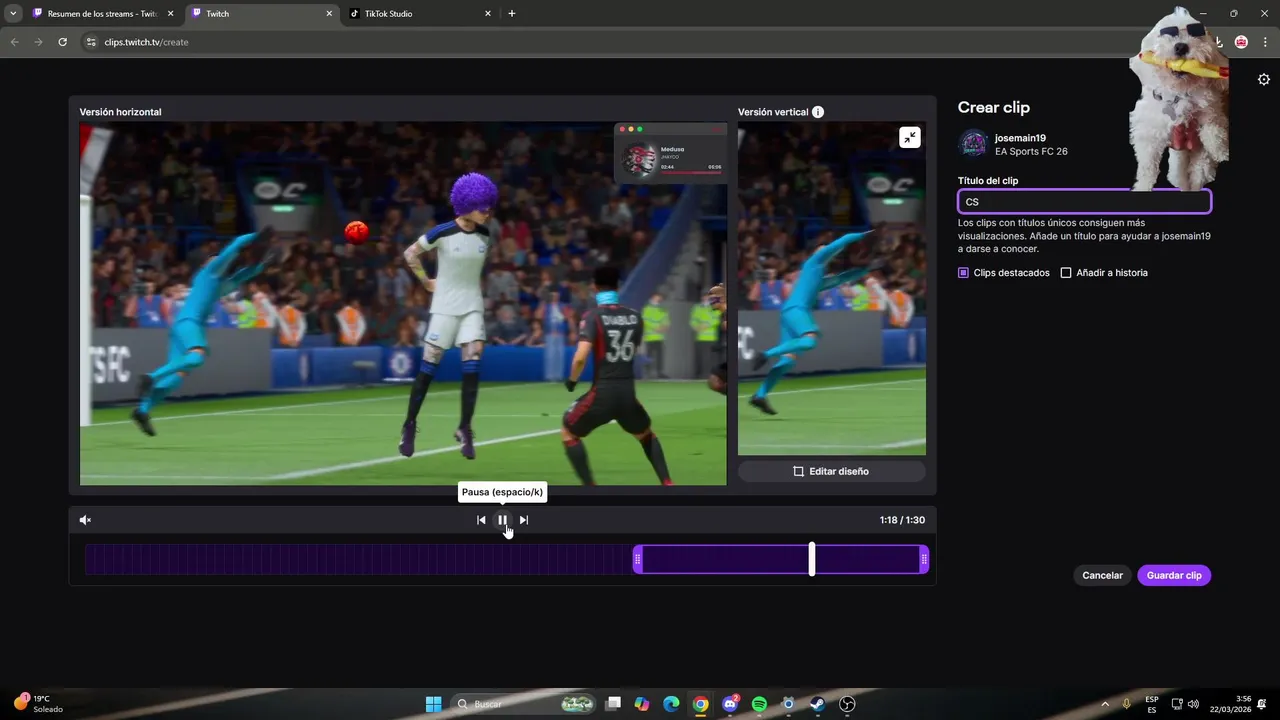Screen dimensions: 1280x720
Task: Click the white playhead on the timeline
Action: point(812,559)
